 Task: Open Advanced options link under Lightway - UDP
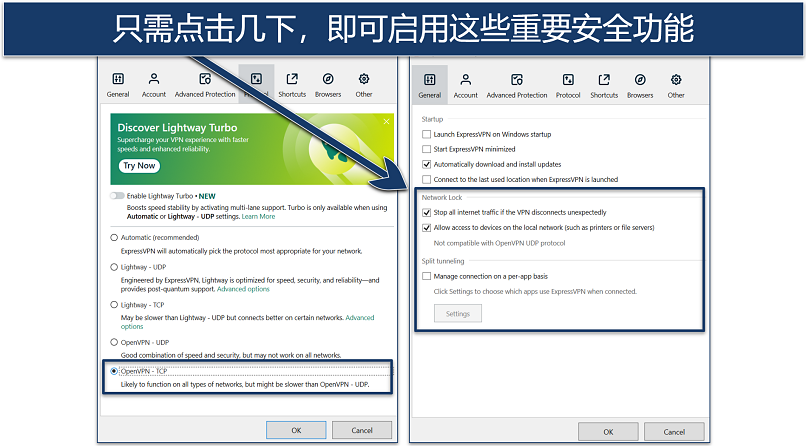click(243, 289)
